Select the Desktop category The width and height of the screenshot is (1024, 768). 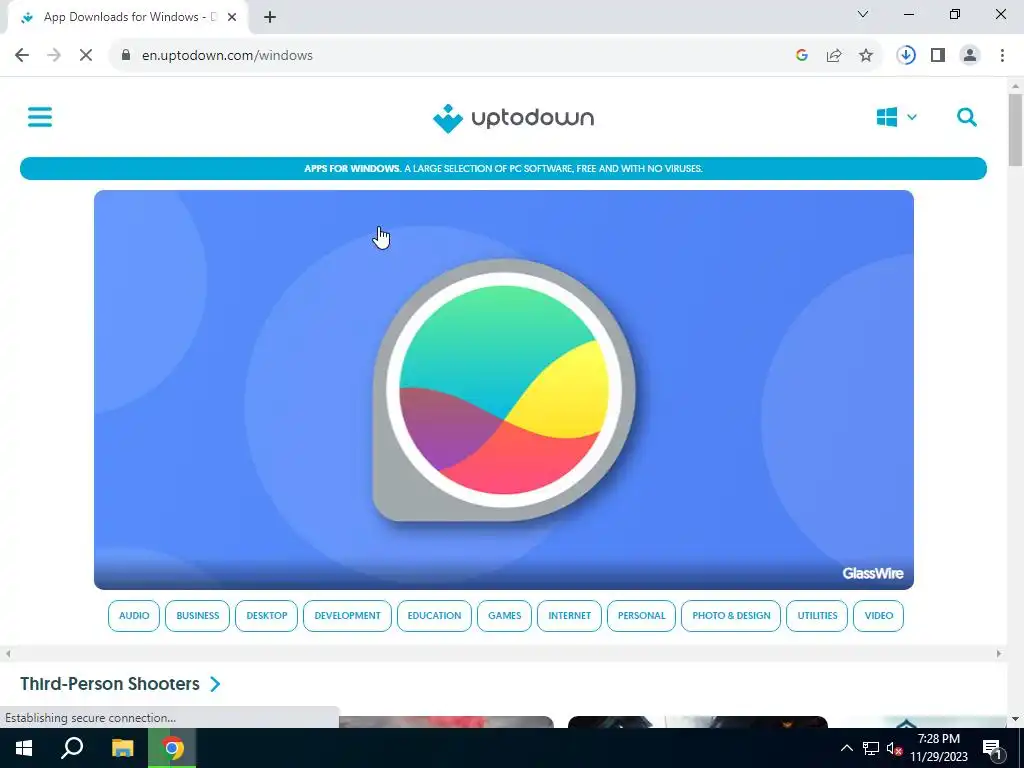point(266,616)
